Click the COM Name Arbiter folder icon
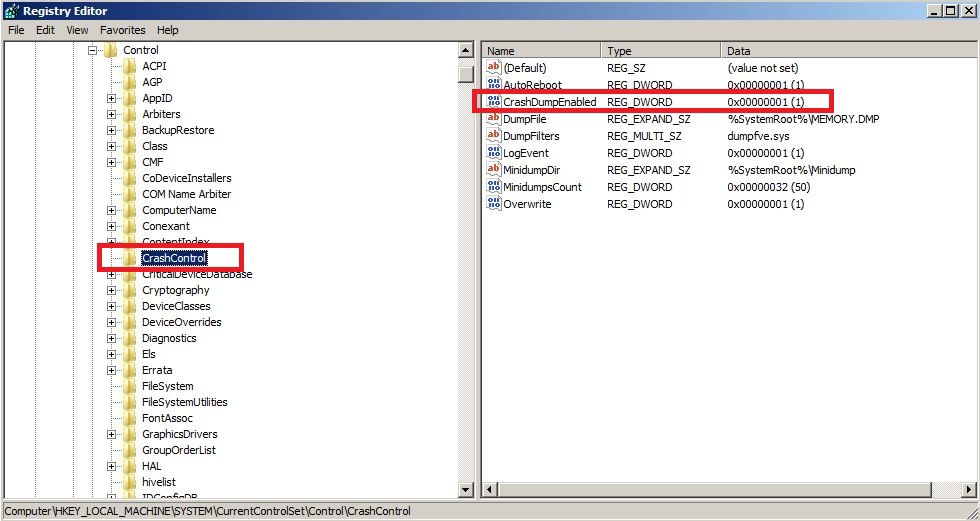 129,194
